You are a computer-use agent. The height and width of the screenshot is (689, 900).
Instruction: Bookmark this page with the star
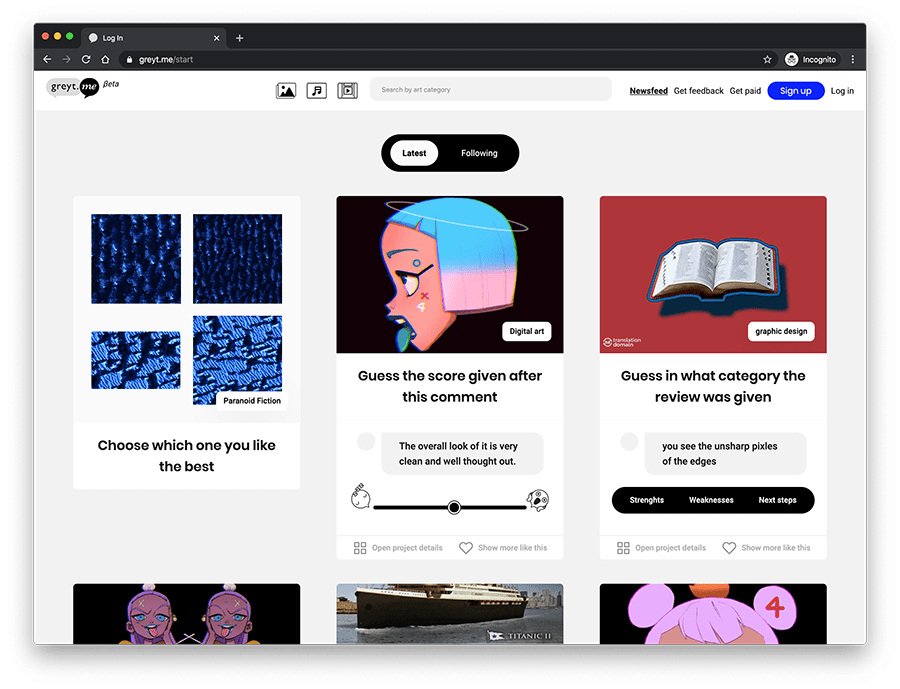coord(767,59)
